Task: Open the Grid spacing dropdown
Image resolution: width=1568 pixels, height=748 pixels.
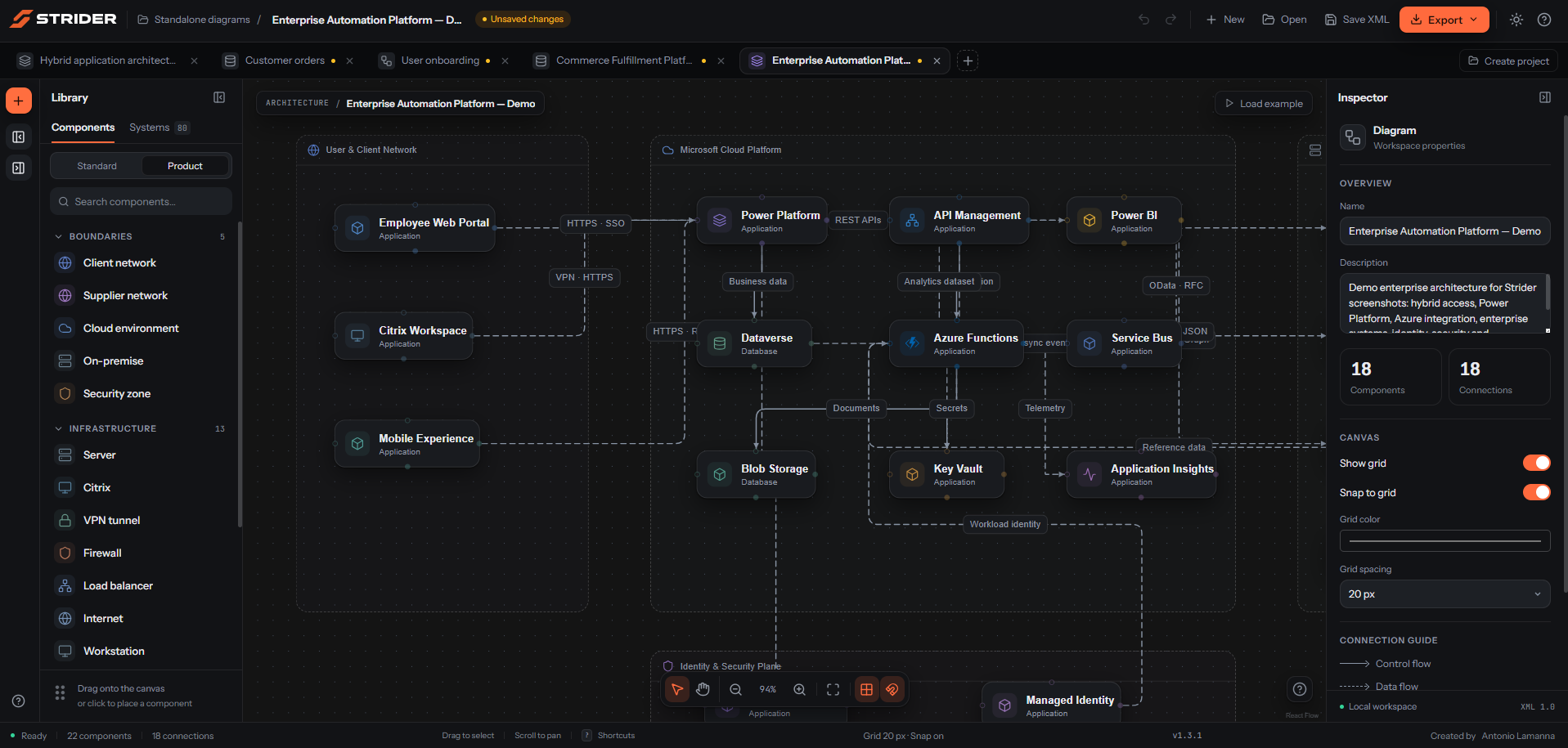Action: pyautogui.click(x=1444, y=594)
